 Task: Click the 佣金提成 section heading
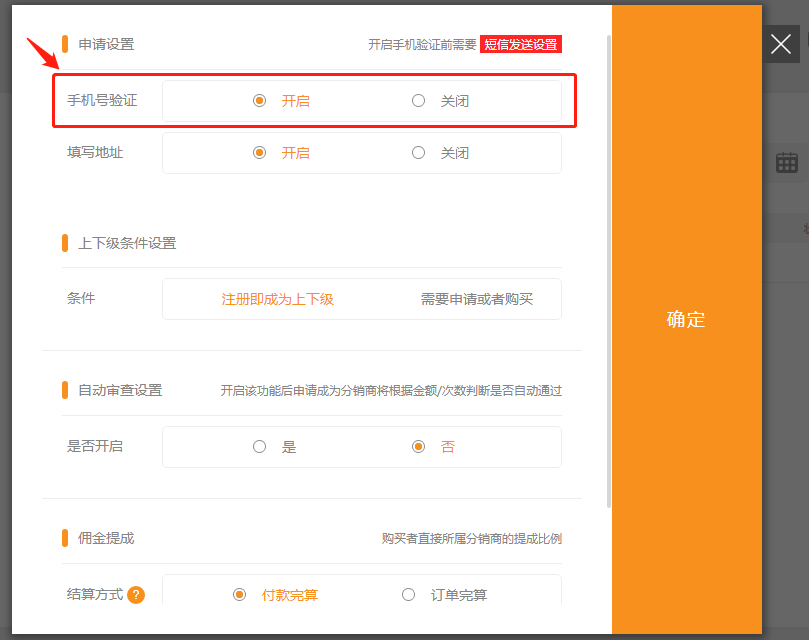106,538
